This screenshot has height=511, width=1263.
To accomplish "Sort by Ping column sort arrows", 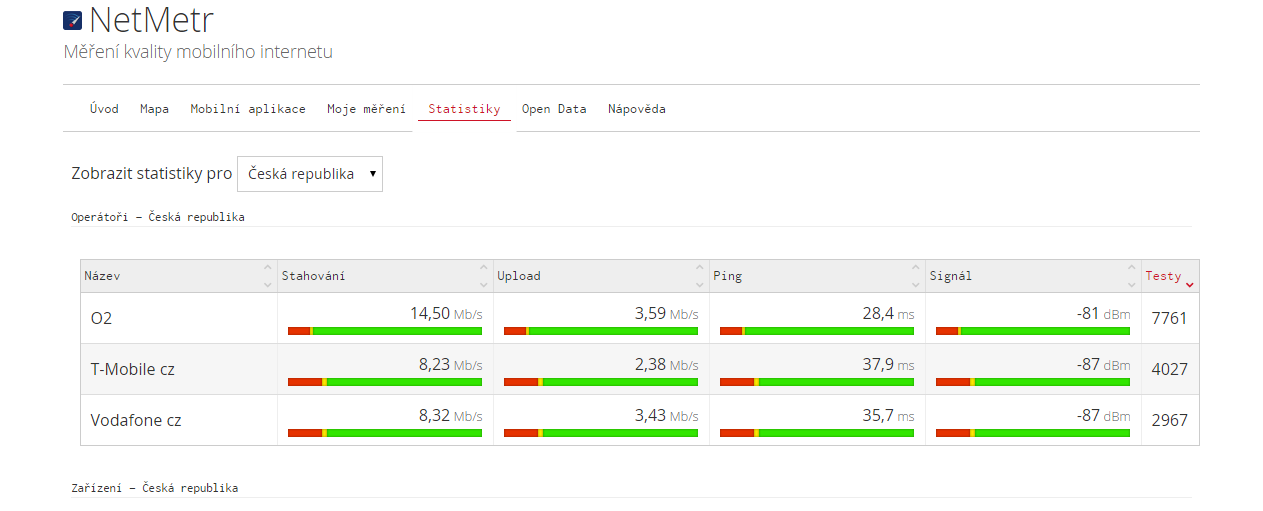I will point(915,276).
